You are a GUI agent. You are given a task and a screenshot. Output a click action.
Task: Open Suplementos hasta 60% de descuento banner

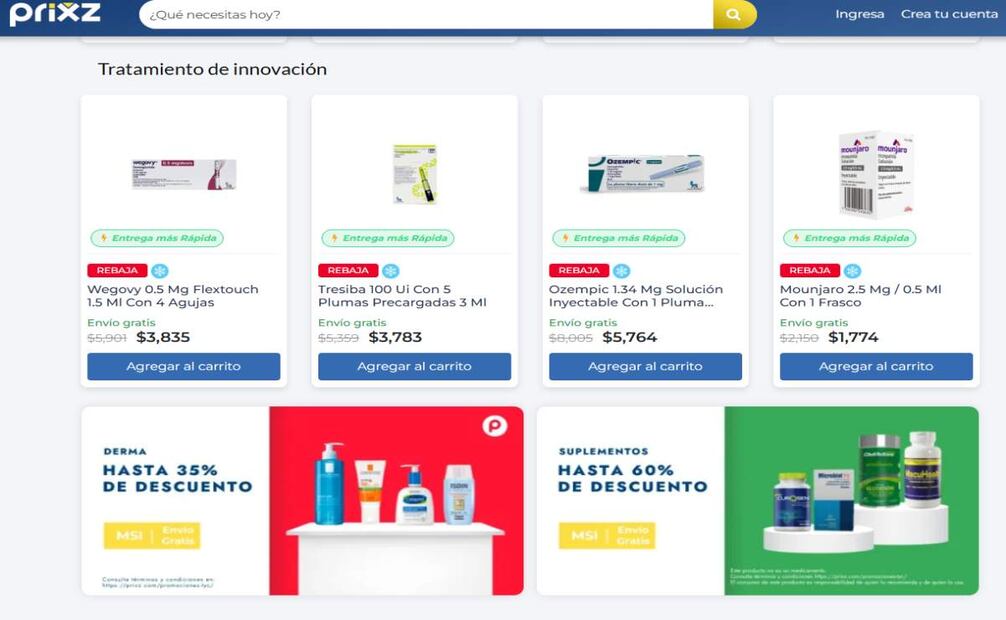click(x=758, y=501)
